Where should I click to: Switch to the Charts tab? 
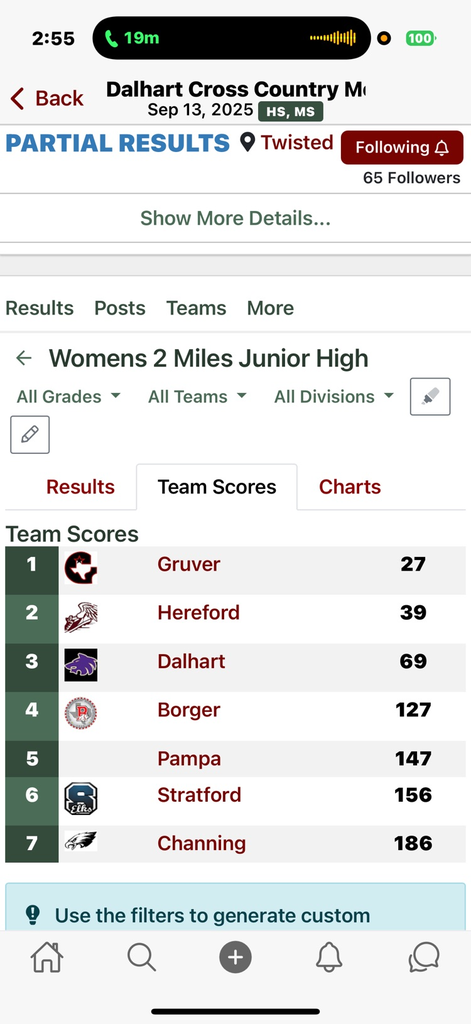[x=349, y=487]
